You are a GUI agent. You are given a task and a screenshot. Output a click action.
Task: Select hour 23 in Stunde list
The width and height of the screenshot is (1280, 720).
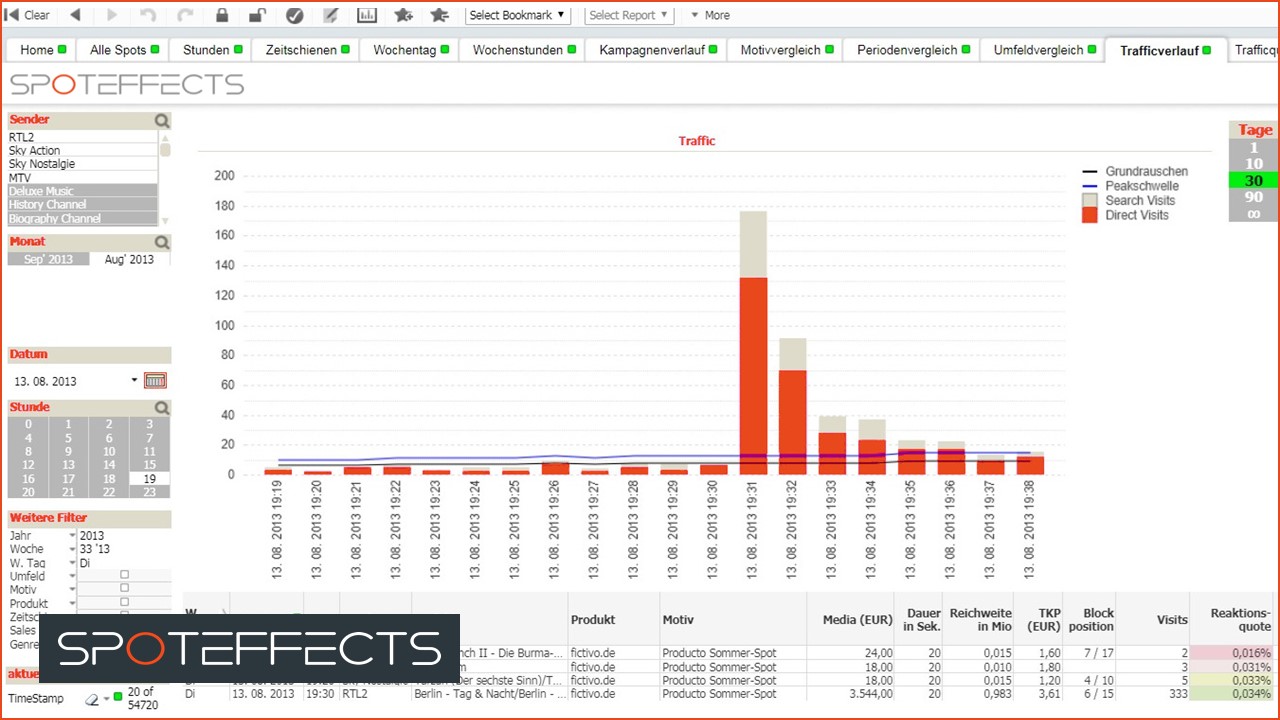149,492
